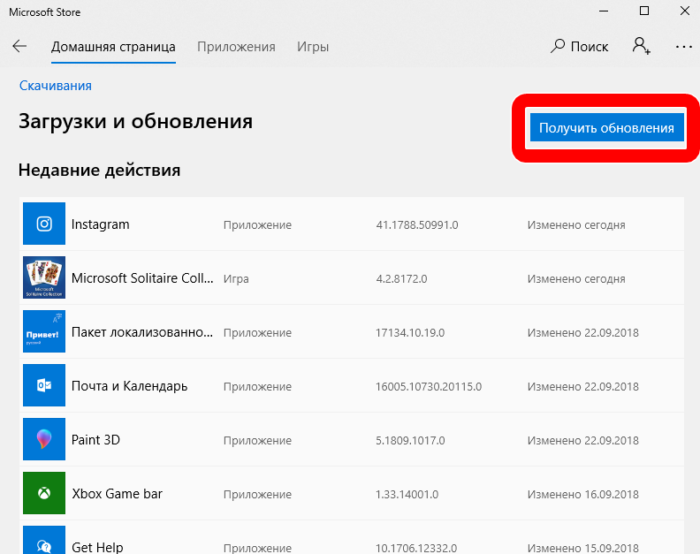Click Приложение label in Paint 3D row
Viewport: 700px width, 554px height.
(258, 441)
